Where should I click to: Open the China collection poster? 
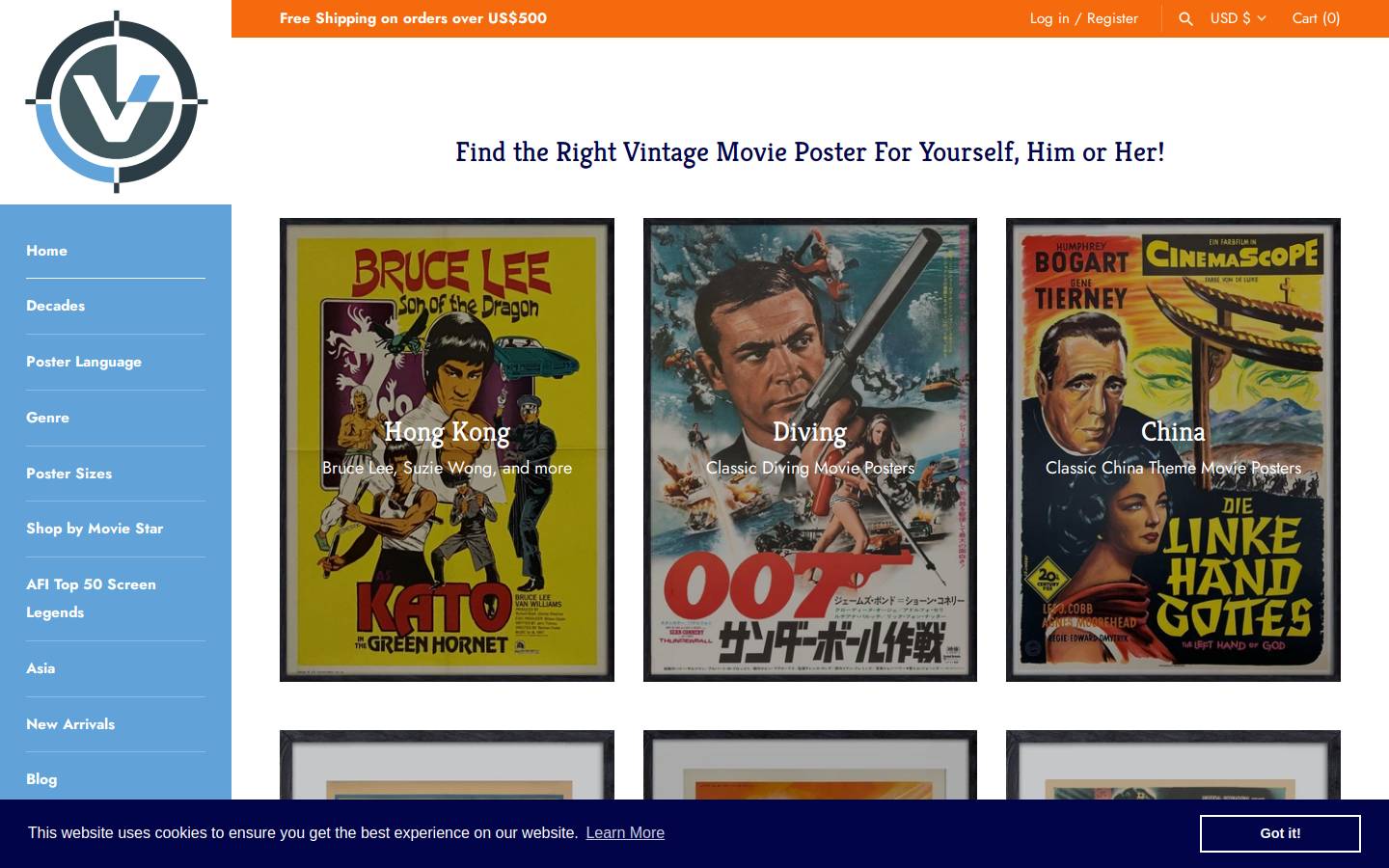[1173, 449]
